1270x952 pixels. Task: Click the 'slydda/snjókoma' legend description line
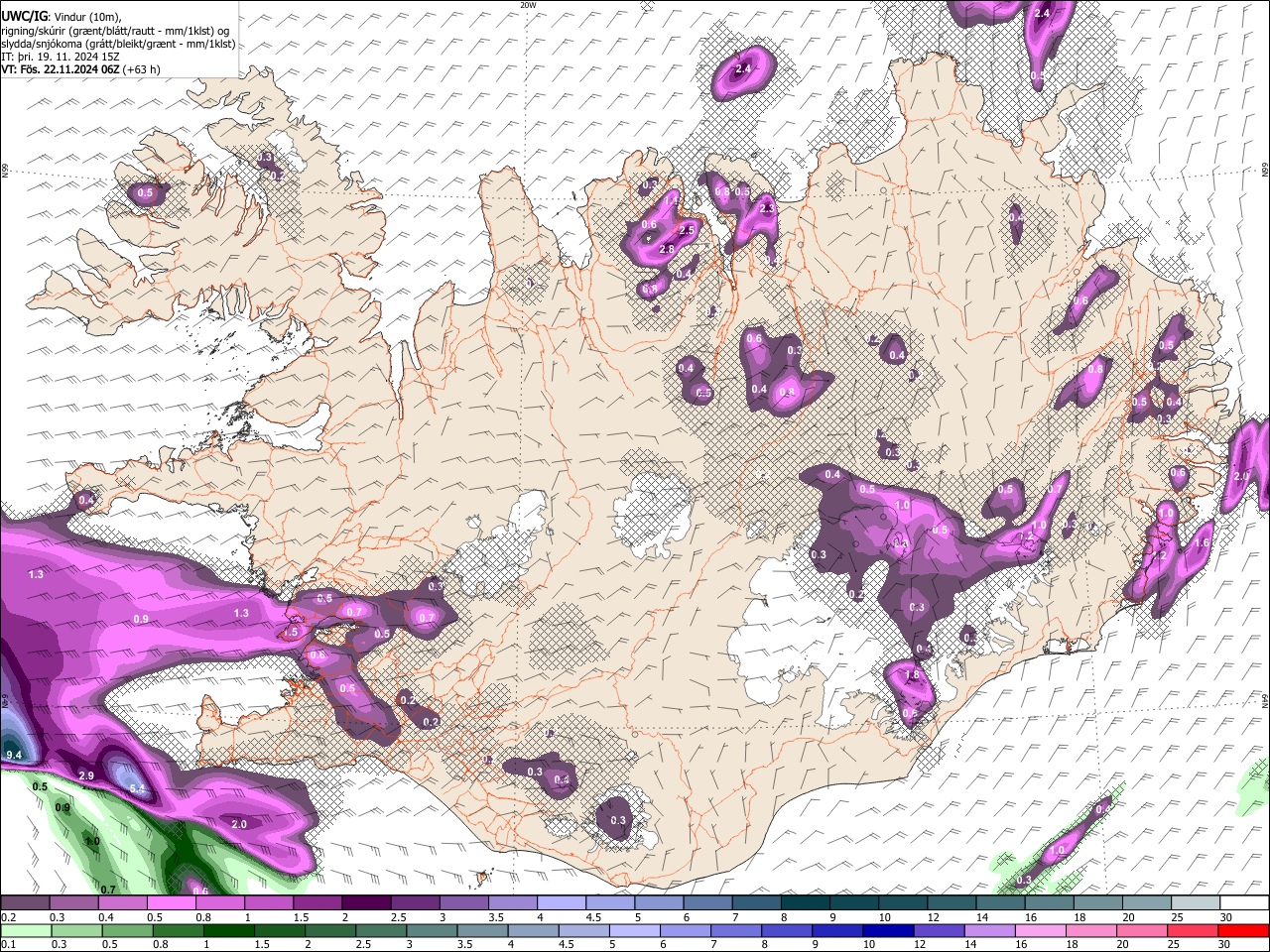[118, 44]
